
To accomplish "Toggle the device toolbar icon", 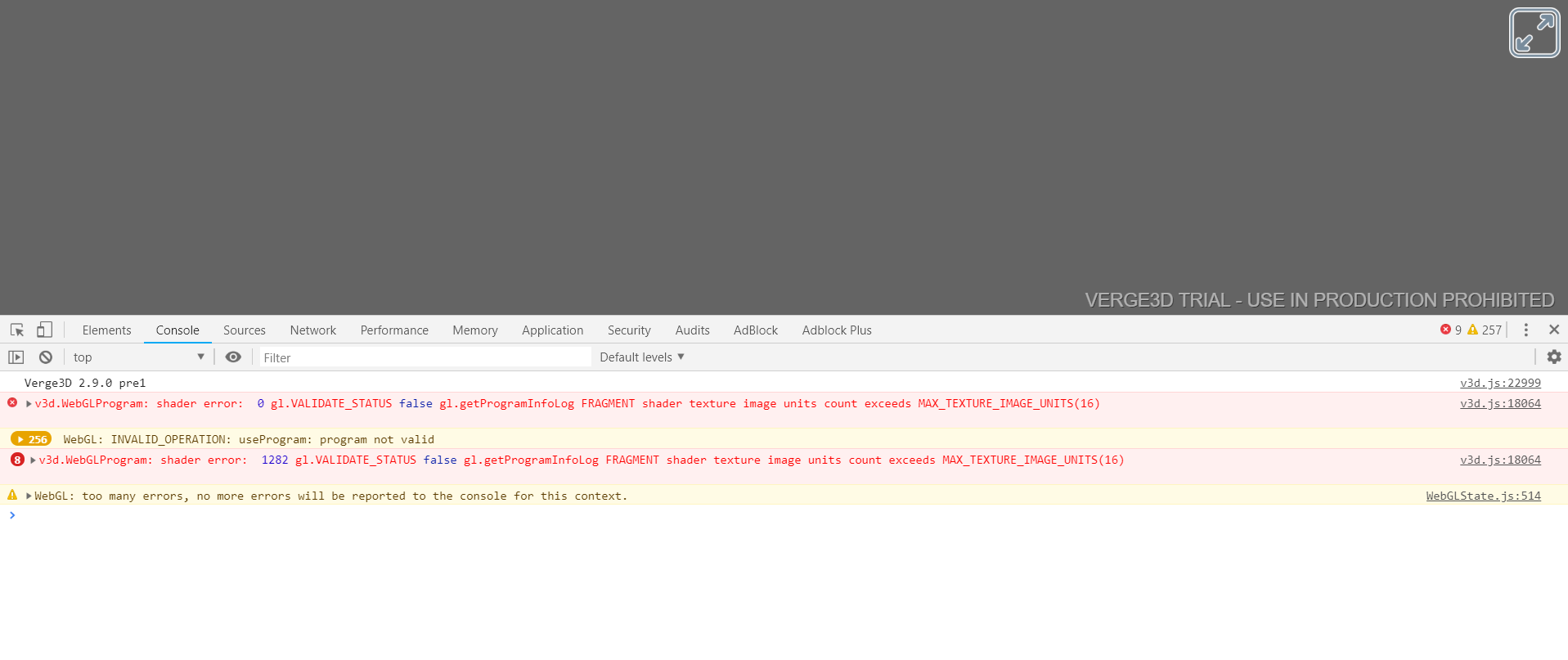I will pos(44,330).
